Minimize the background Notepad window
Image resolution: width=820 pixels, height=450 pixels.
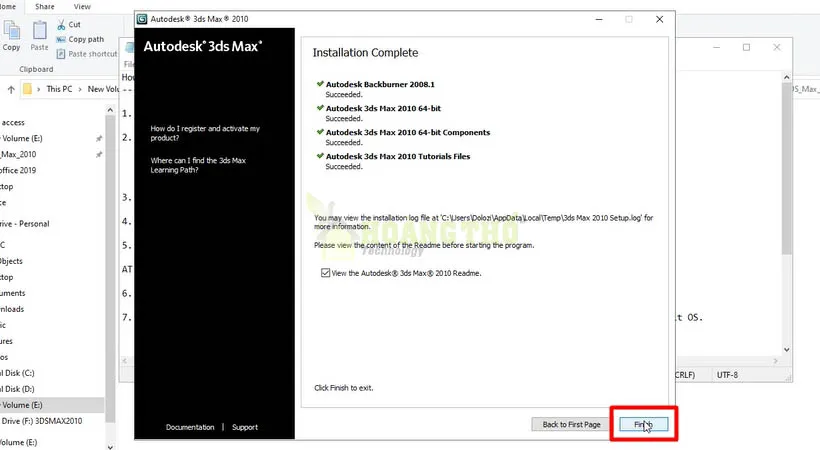coord(716,47)
